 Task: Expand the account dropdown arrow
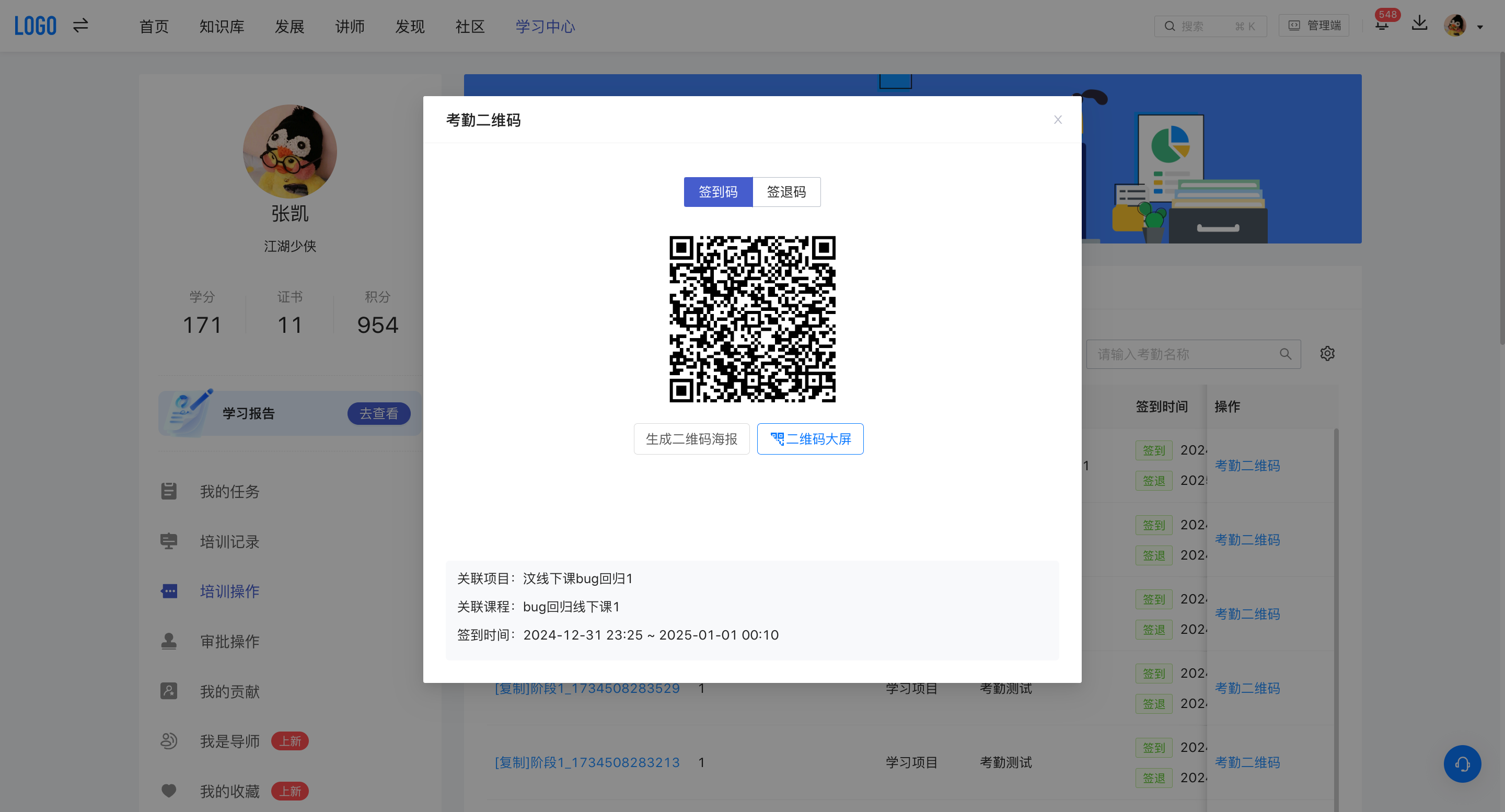click(1480, 27)
